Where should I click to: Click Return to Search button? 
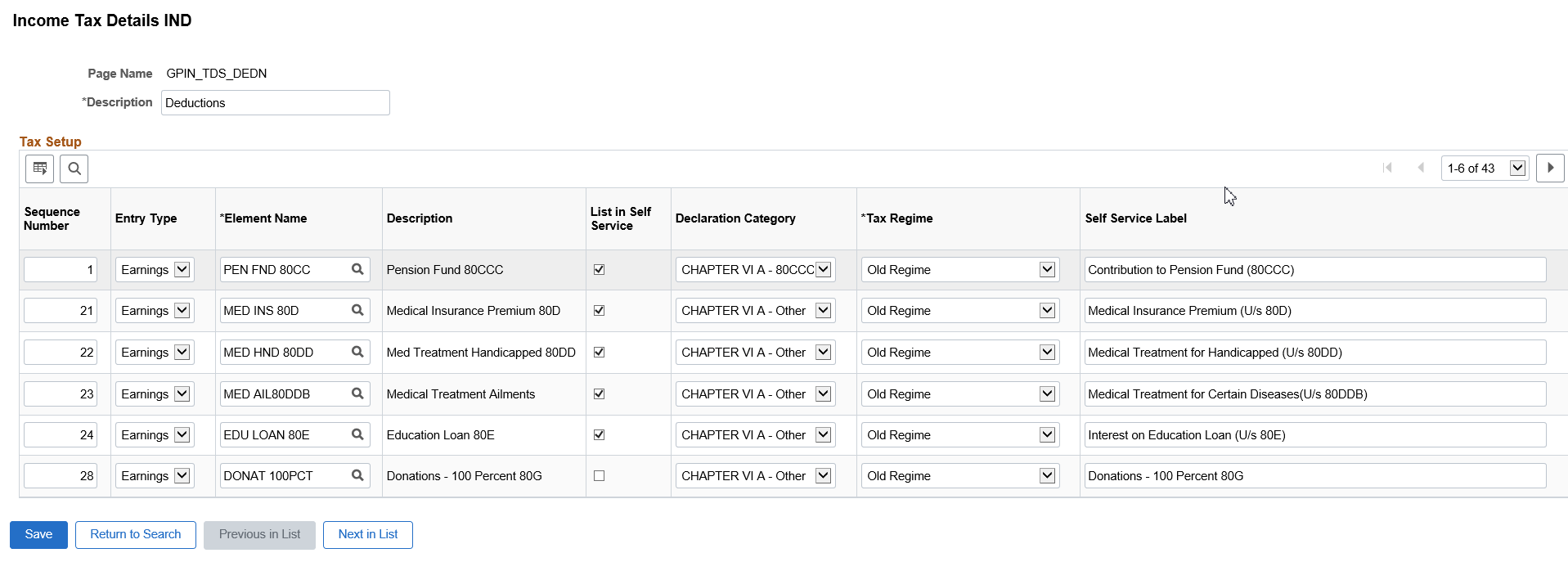pyautogui.click(x=136, y=535)
